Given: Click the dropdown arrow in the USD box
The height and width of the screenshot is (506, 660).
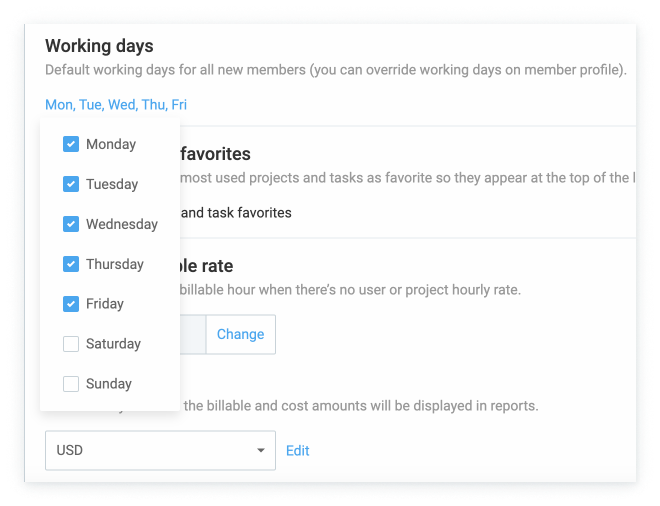Looking at the screenshot, I should [x=261, y=451].
